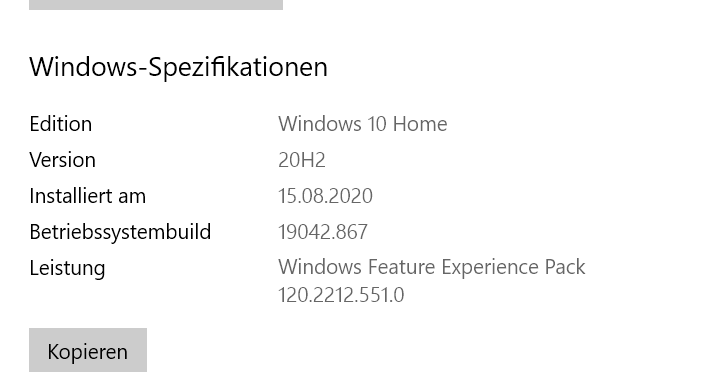Click the Kopieren button

coord(88,350)
